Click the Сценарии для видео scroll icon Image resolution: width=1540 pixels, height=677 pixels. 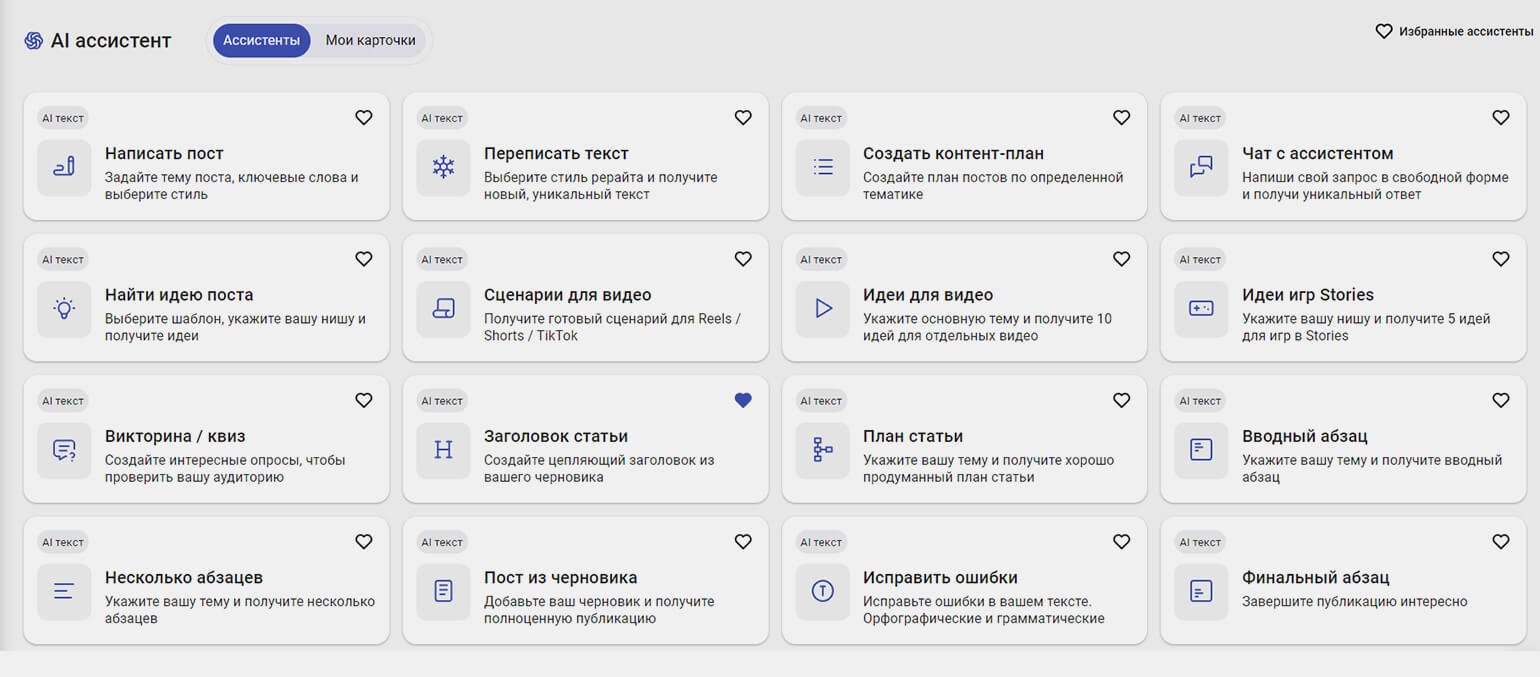pos(443,308)
